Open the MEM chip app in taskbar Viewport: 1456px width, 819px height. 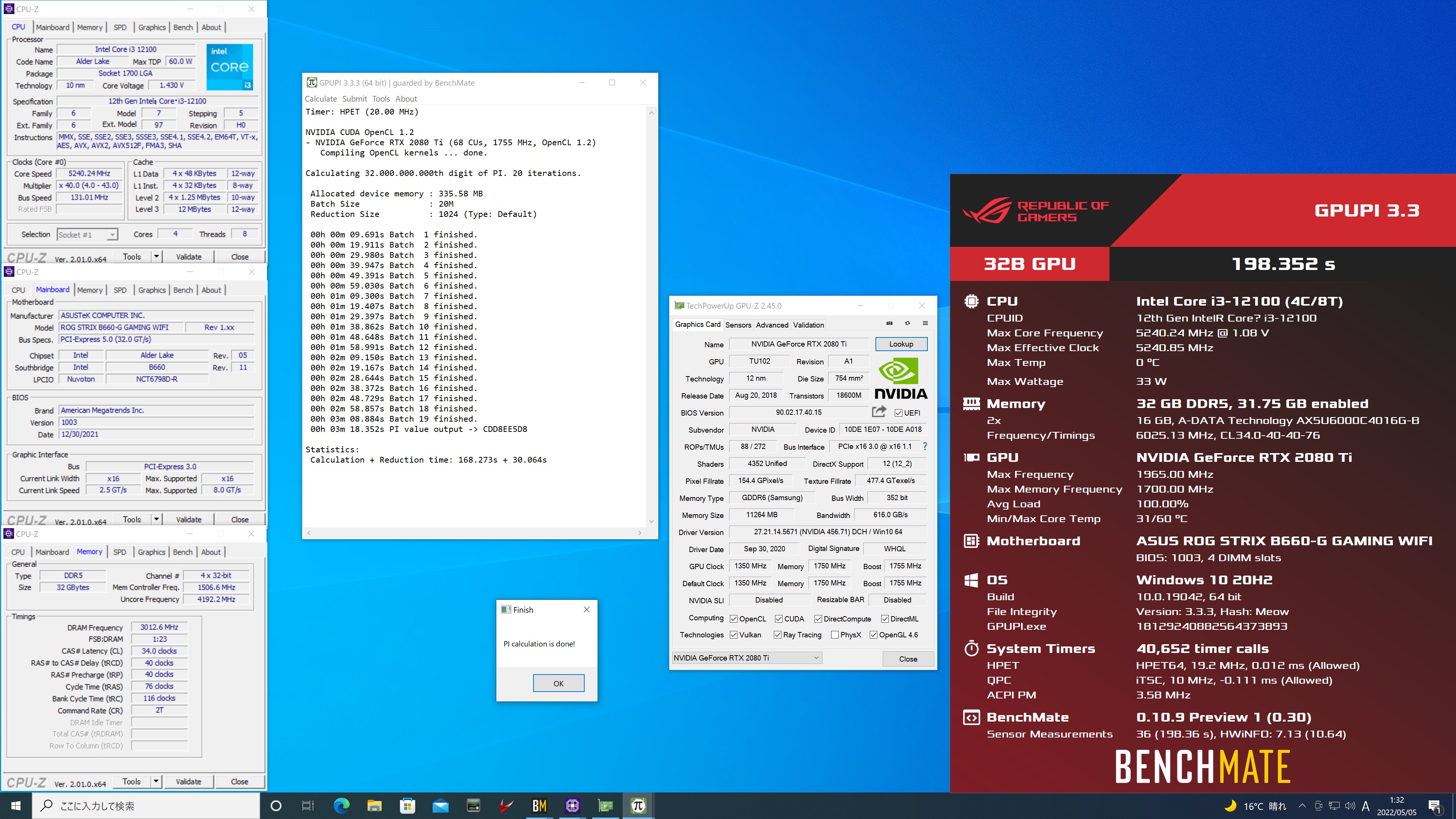point(473,805)
